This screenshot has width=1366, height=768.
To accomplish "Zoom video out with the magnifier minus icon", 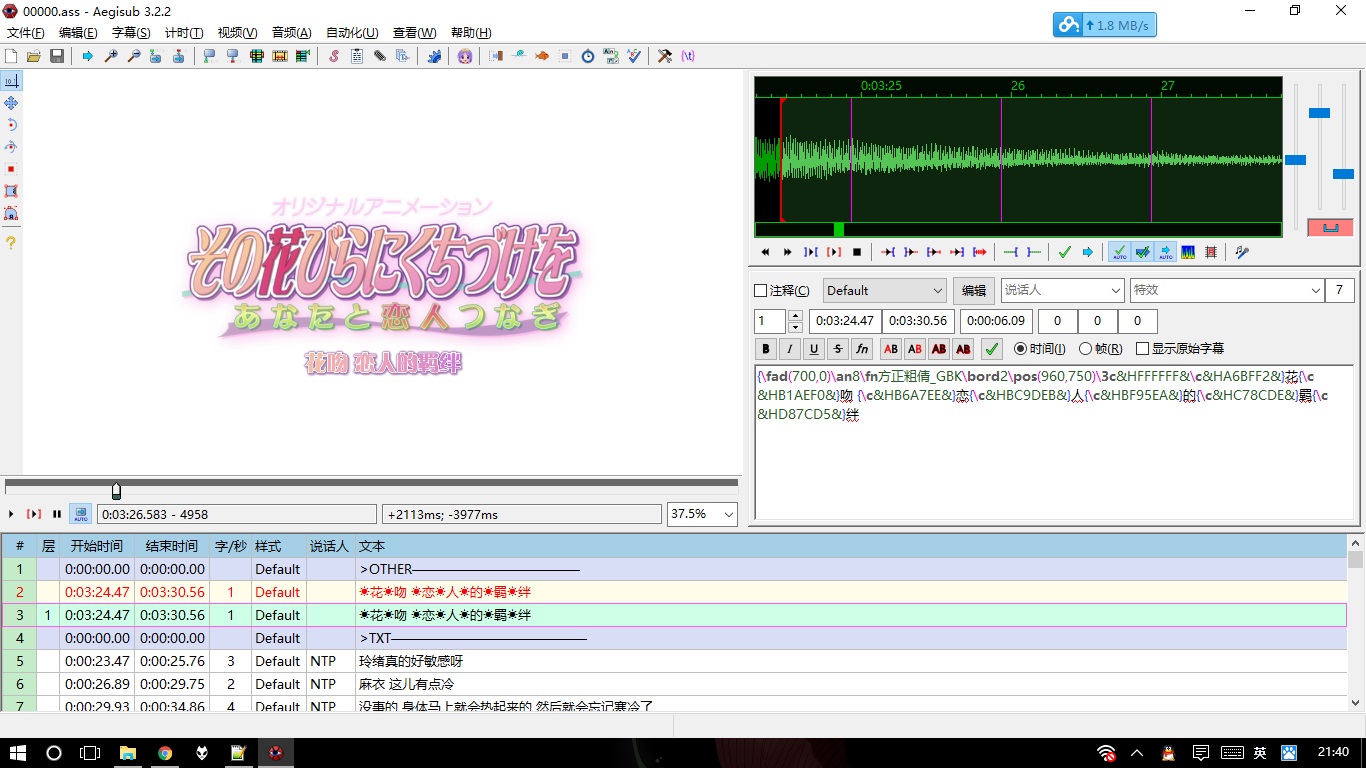I will click(x=134, y=56).
